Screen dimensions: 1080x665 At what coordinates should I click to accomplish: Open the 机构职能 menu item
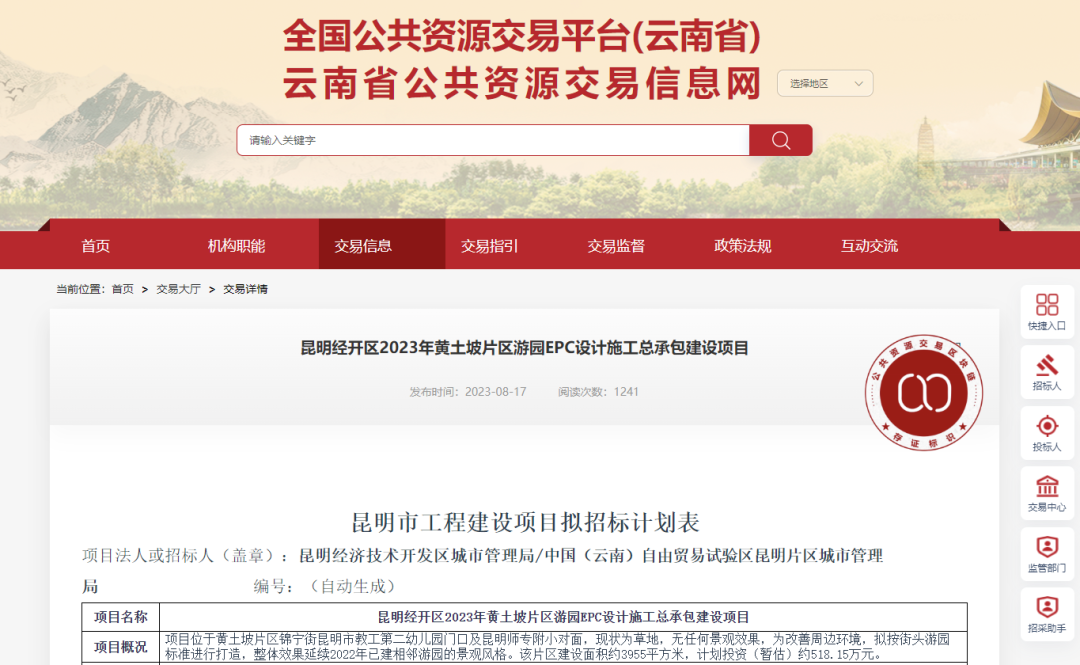click(x=236, y=246)
